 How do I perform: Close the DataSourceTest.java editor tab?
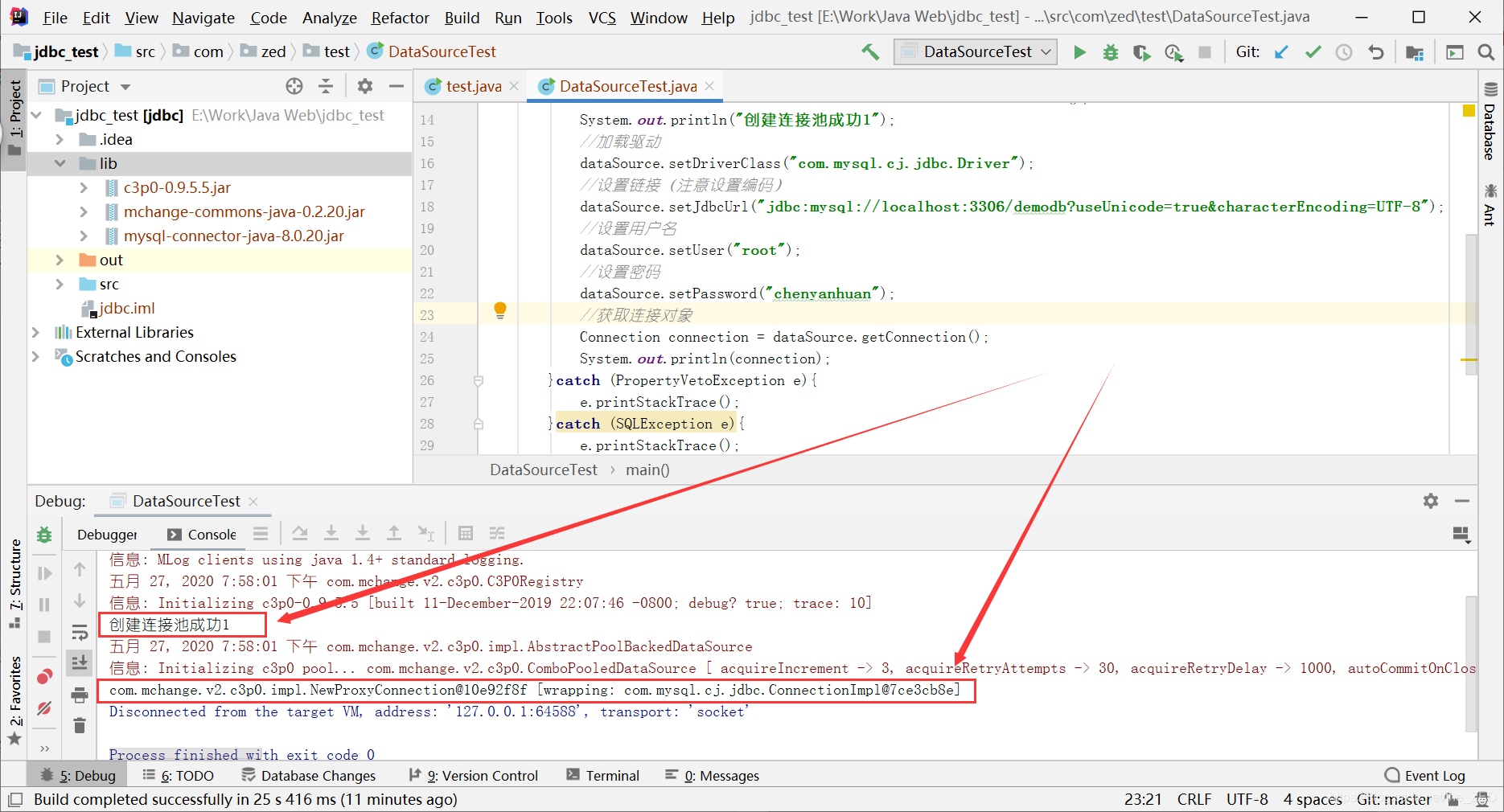(709, 86)
